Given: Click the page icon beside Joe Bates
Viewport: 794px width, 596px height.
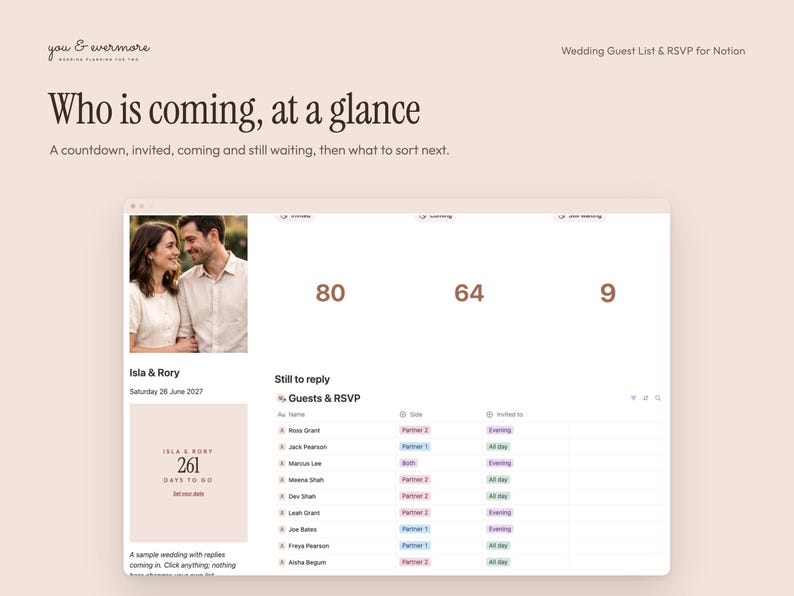Looking at the screenshot, I should coord(282,529).
